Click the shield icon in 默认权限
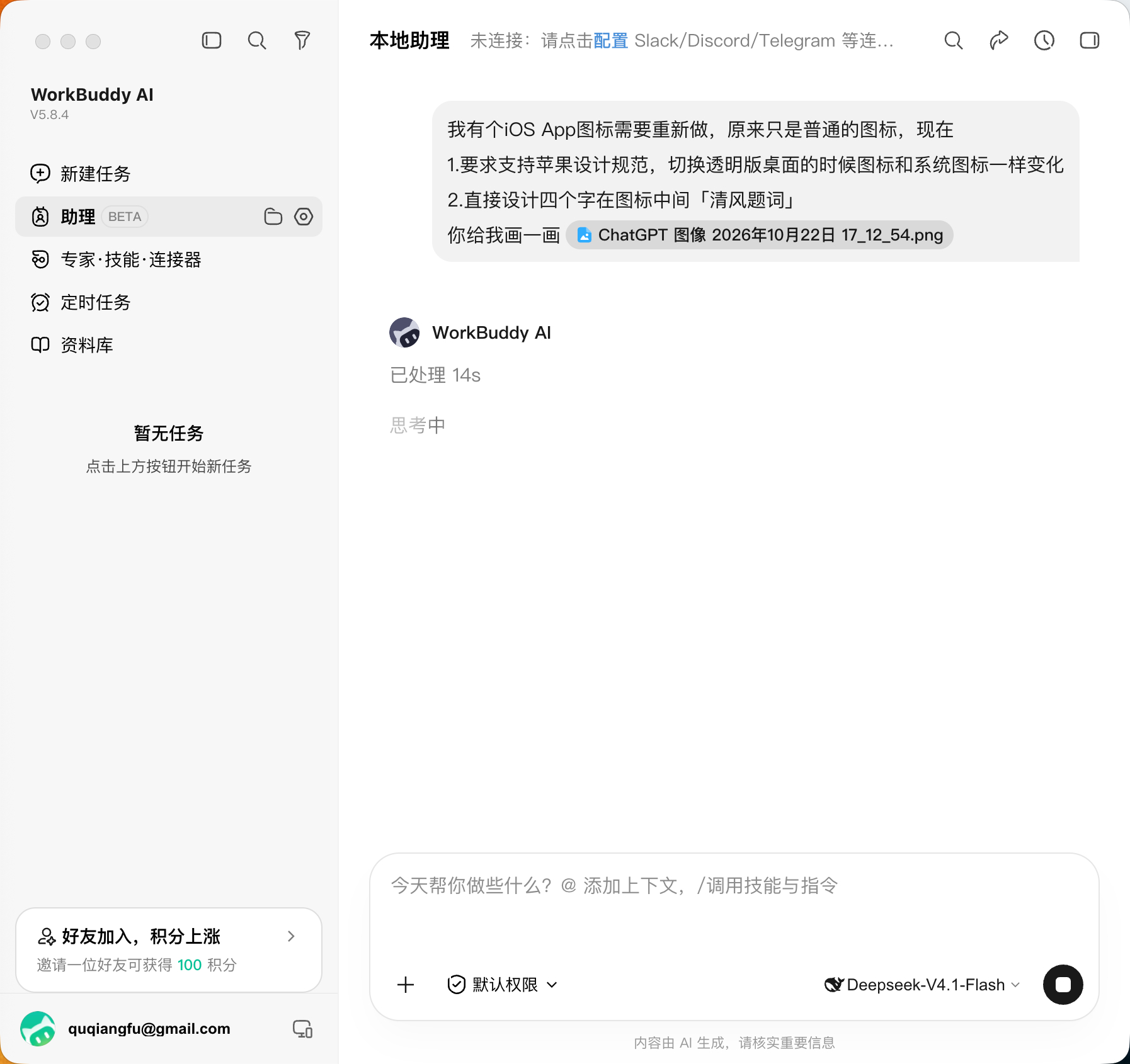 click(457, 985)
